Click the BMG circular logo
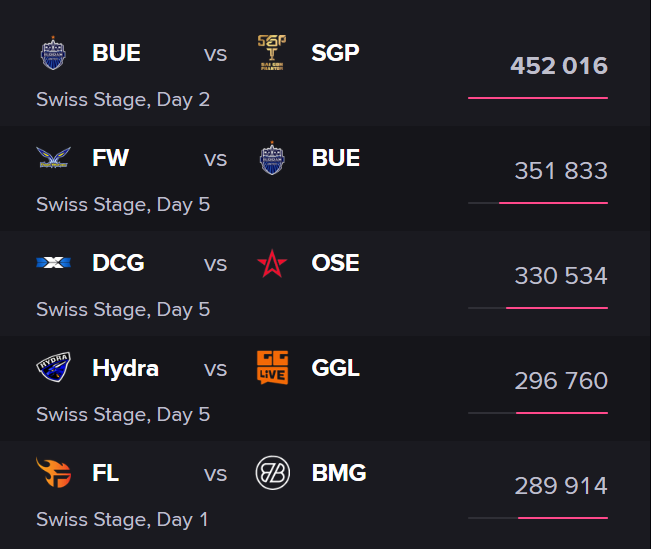The width and height of the screenshot is (651, 549). click(272, 473)
